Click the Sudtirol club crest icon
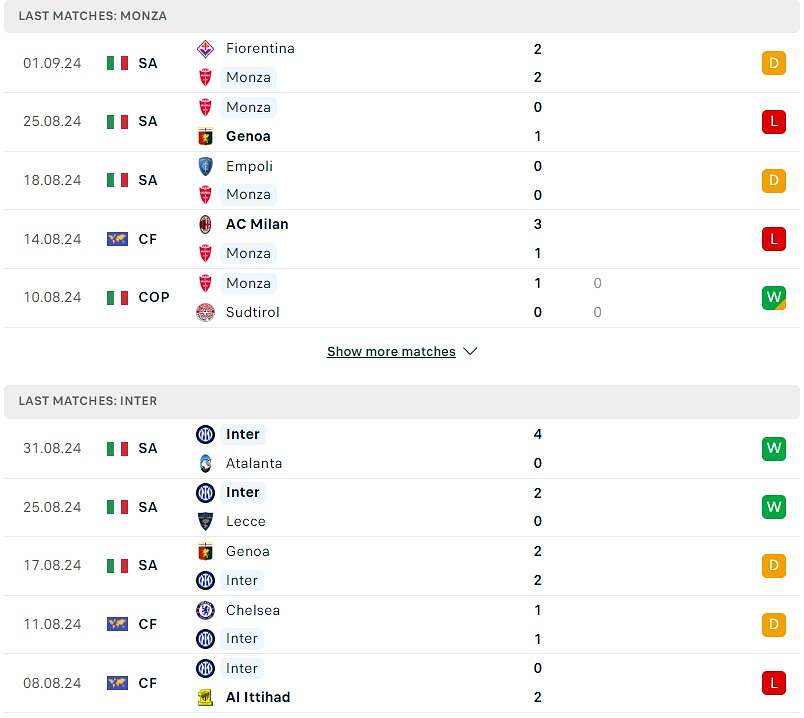 205,312
